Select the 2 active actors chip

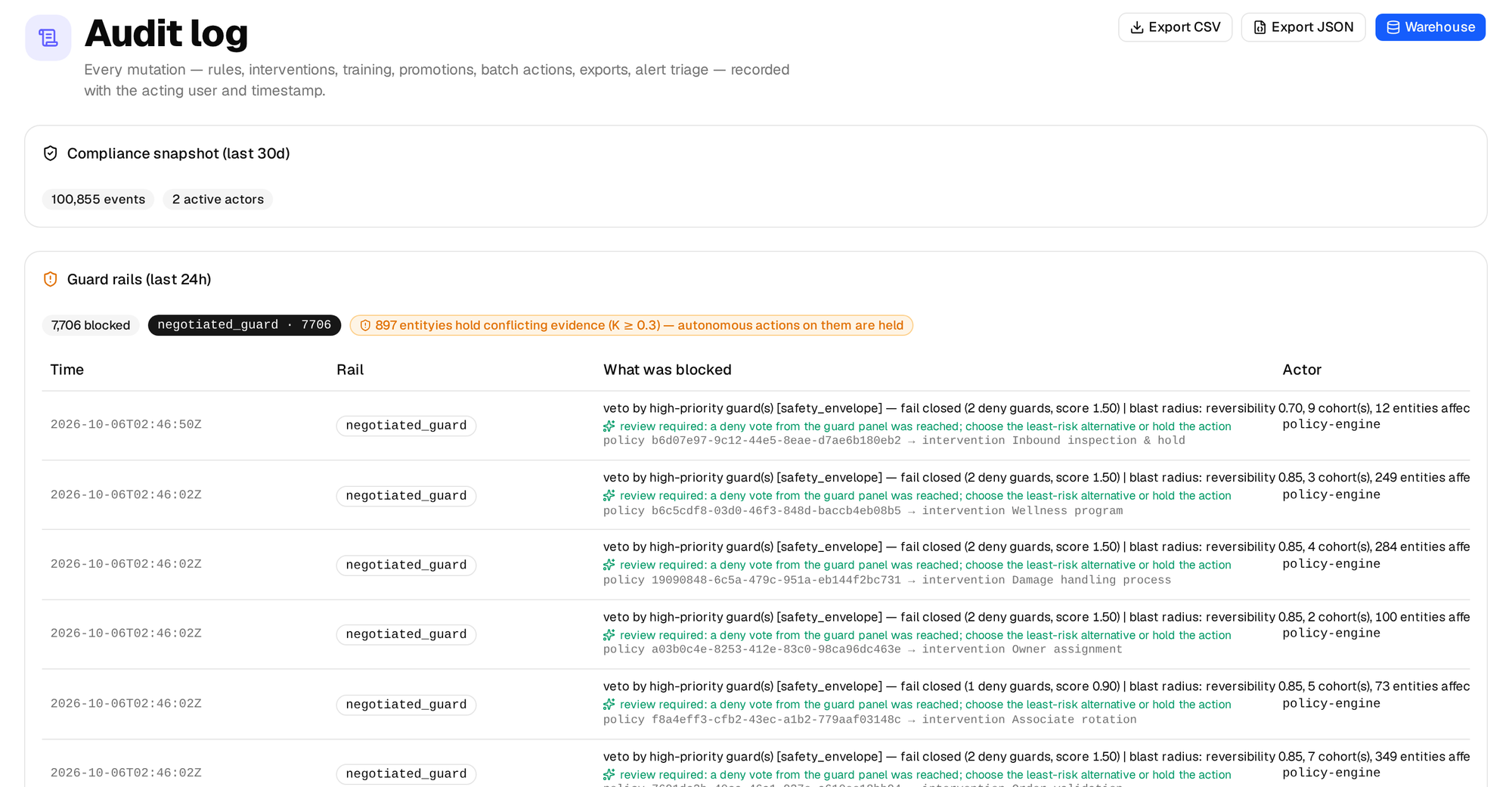coord(218,200)
